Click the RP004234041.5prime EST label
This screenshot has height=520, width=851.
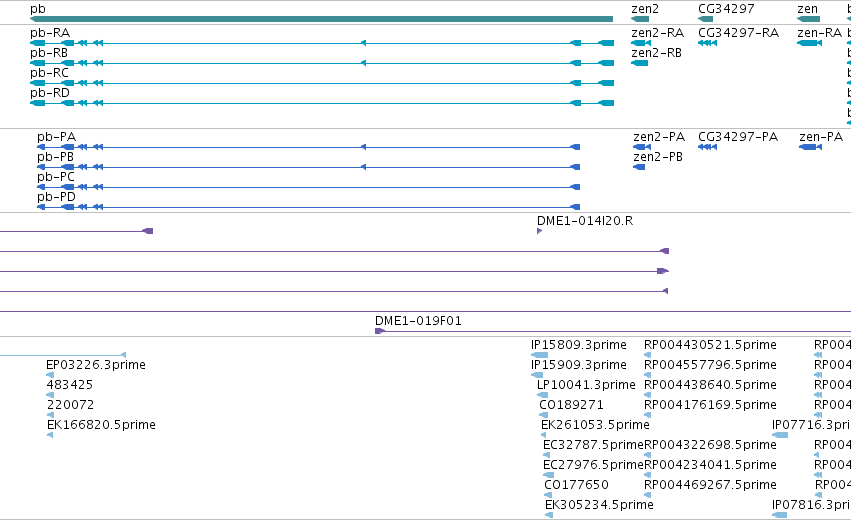point(710,465)
